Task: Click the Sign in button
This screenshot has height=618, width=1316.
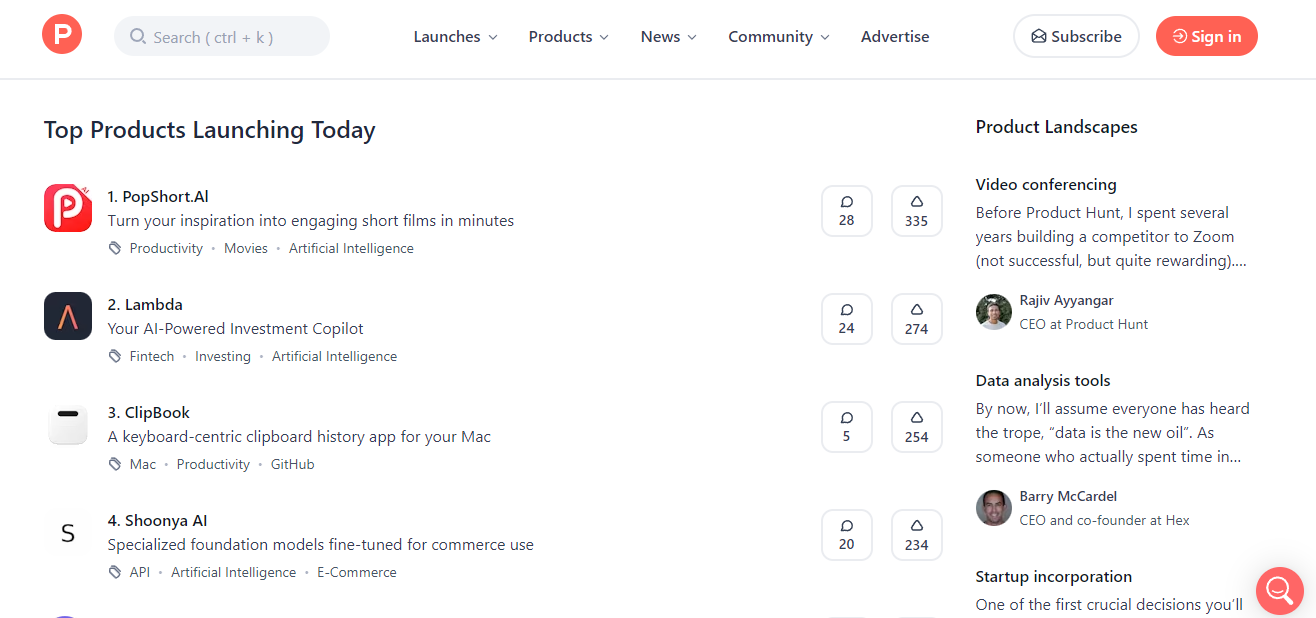Action: point(1207,36)
